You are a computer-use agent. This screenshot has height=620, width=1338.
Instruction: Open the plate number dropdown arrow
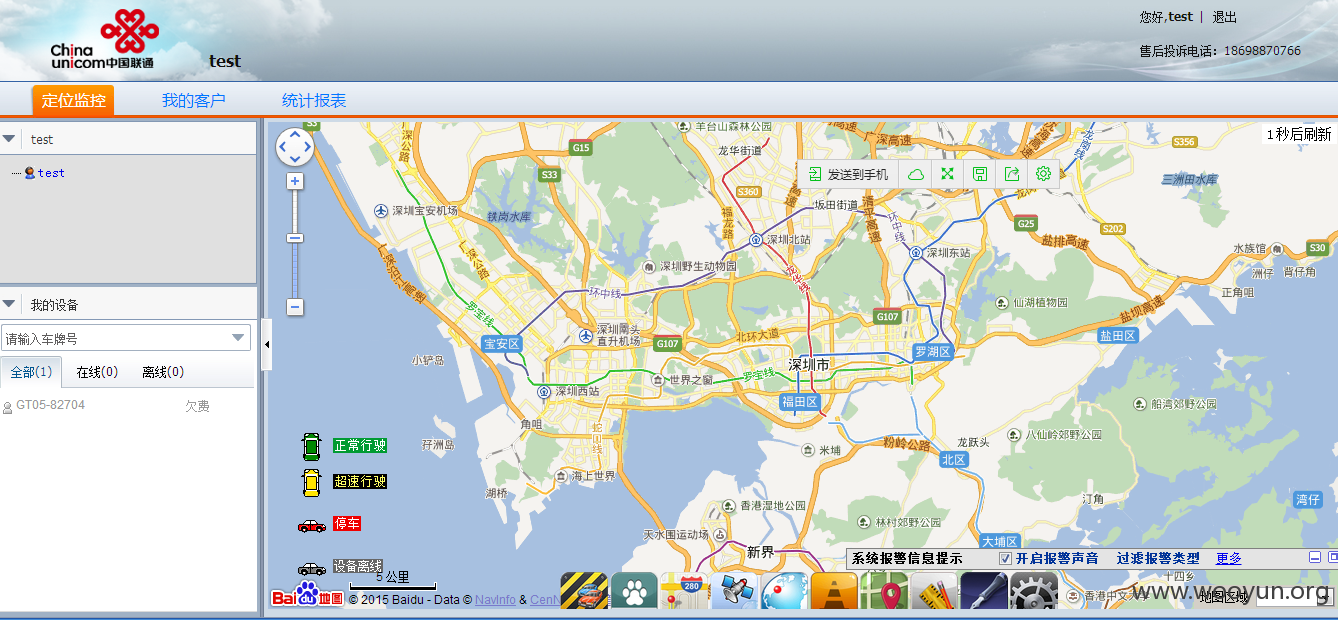click(x=239, y=338)
